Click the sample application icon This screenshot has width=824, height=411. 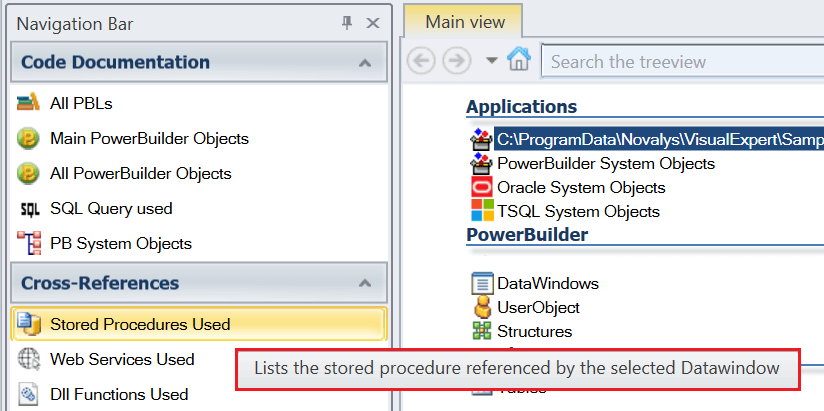point(481,139)
